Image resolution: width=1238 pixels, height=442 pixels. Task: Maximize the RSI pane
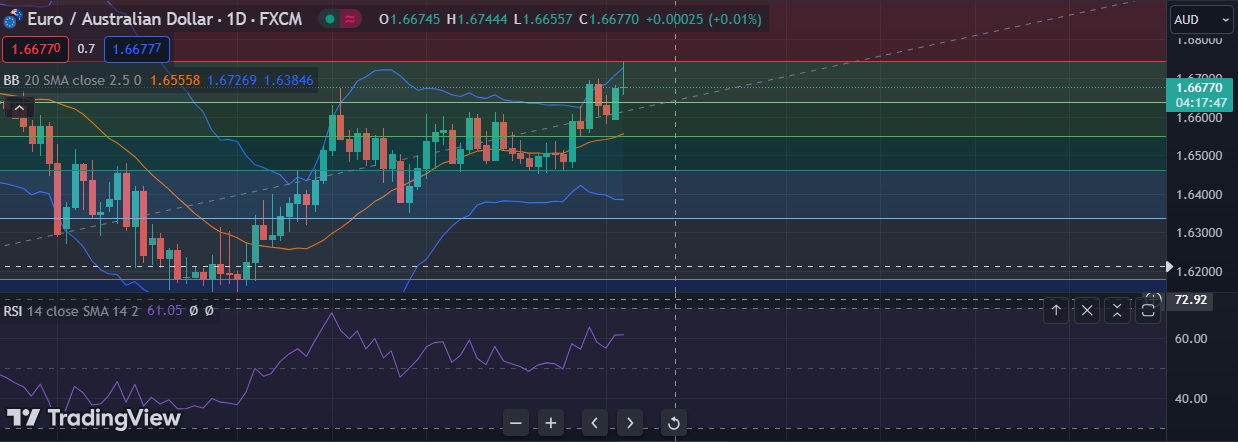pyautogui.click(x=1149, y=311)
